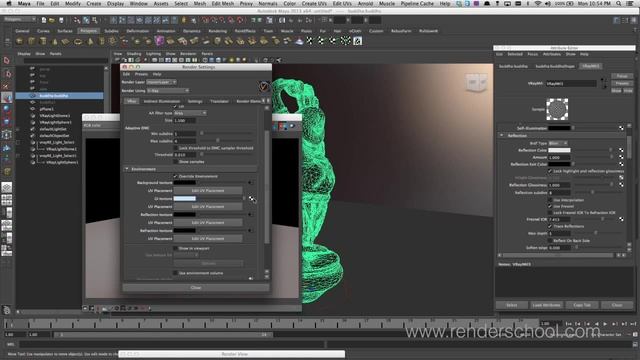Click the polygon cube shelf icon
Screen dimensions: 640x360
(x=31, y=41)
